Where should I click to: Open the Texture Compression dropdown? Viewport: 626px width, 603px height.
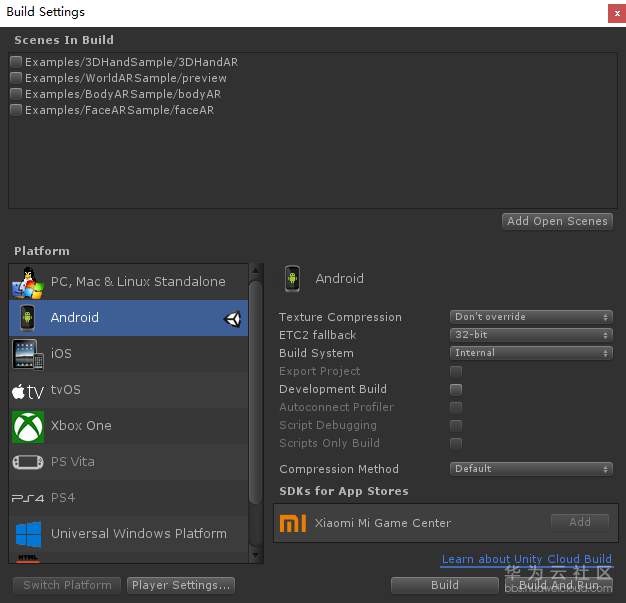[x=531, y=317]
